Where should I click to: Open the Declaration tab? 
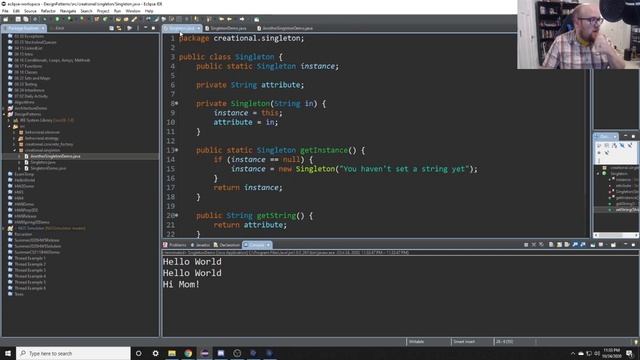[227, 245]
